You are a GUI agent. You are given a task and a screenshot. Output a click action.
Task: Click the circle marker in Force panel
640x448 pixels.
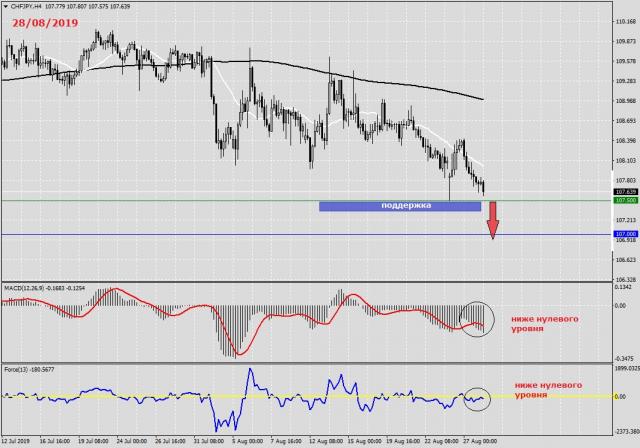tap(476, 398)
